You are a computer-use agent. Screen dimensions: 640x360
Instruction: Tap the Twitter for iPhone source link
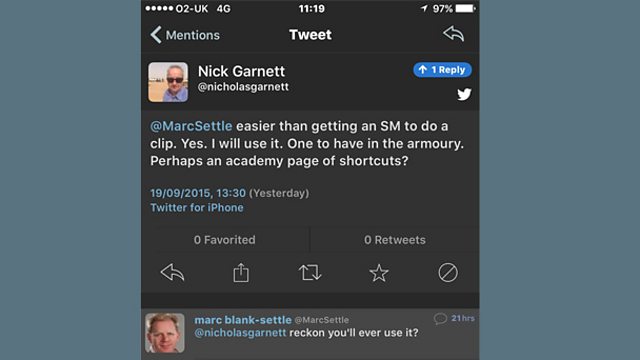pyautogui.click(x=197, y=207)
